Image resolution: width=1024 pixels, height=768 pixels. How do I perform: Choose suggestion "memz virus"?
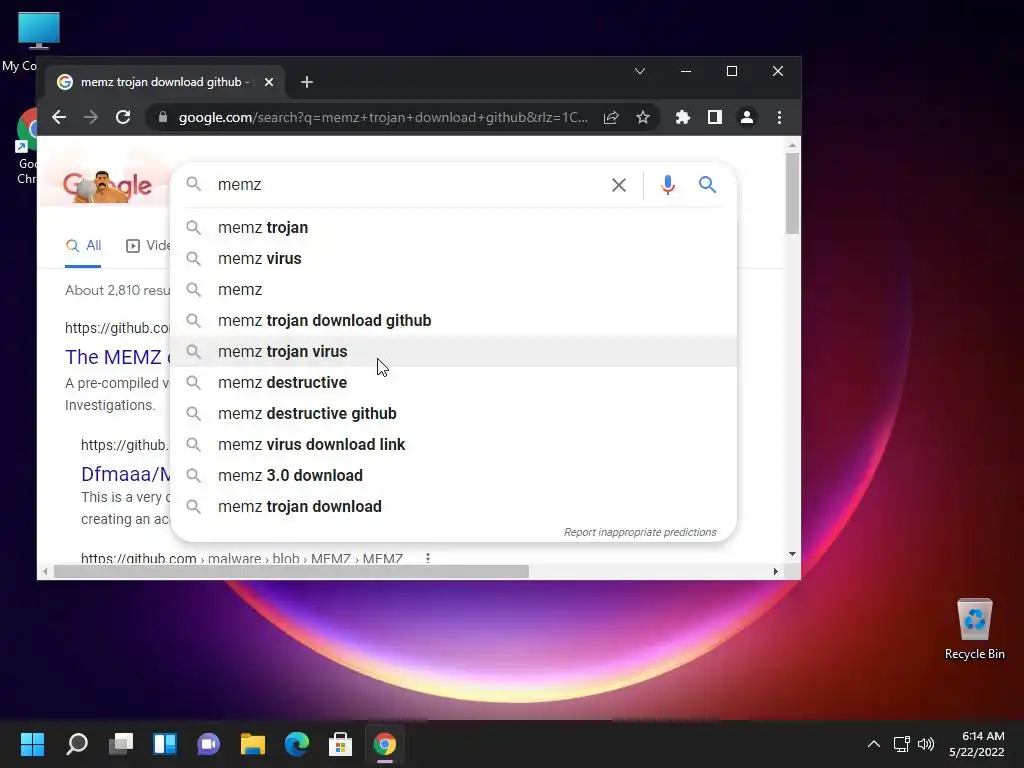[453, 259]
